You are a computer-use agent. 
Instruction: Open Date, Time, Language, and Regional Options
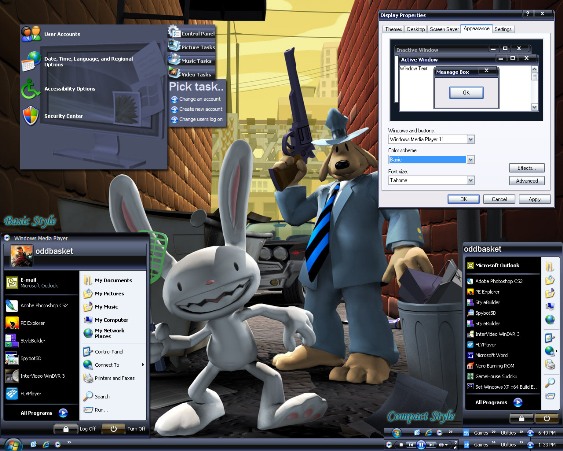[78, 62]
